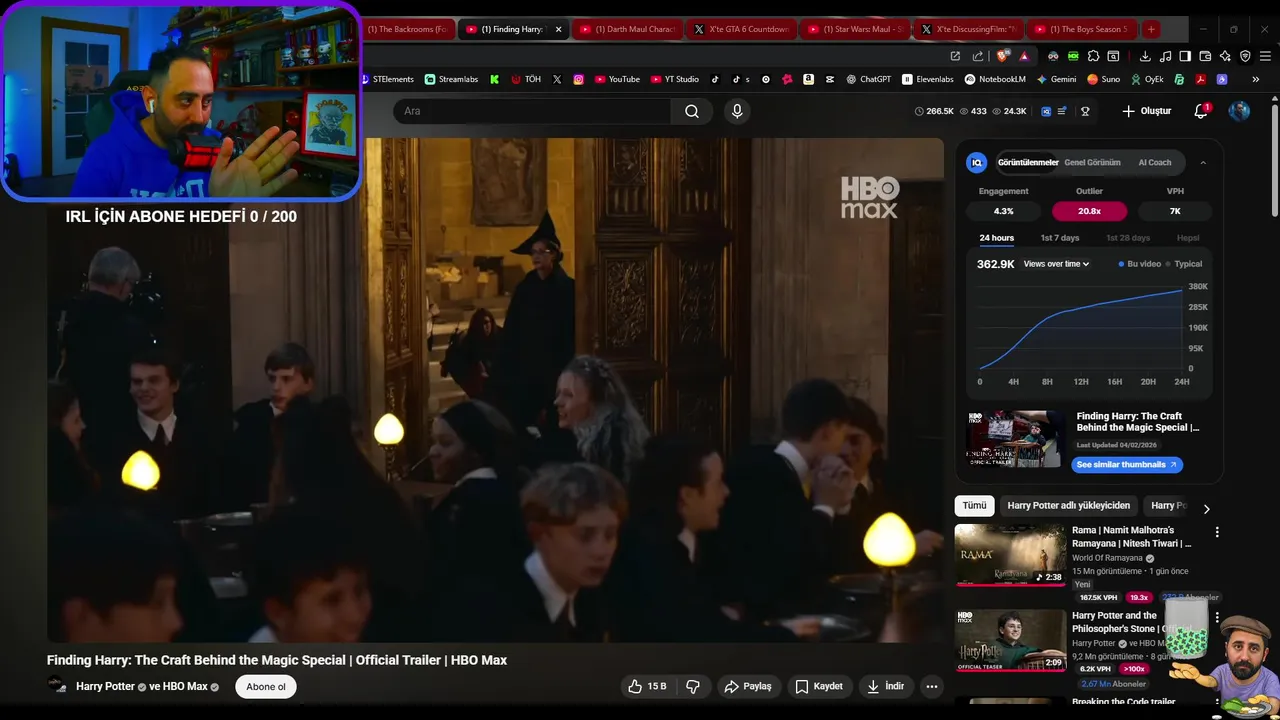Close the Finding Harry browser tab

coord(558,29)
